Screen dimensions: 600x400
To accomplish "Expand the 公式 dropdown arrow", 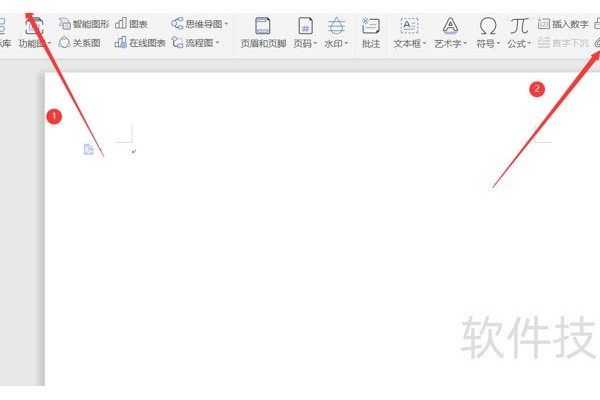I will coord(529,43).
